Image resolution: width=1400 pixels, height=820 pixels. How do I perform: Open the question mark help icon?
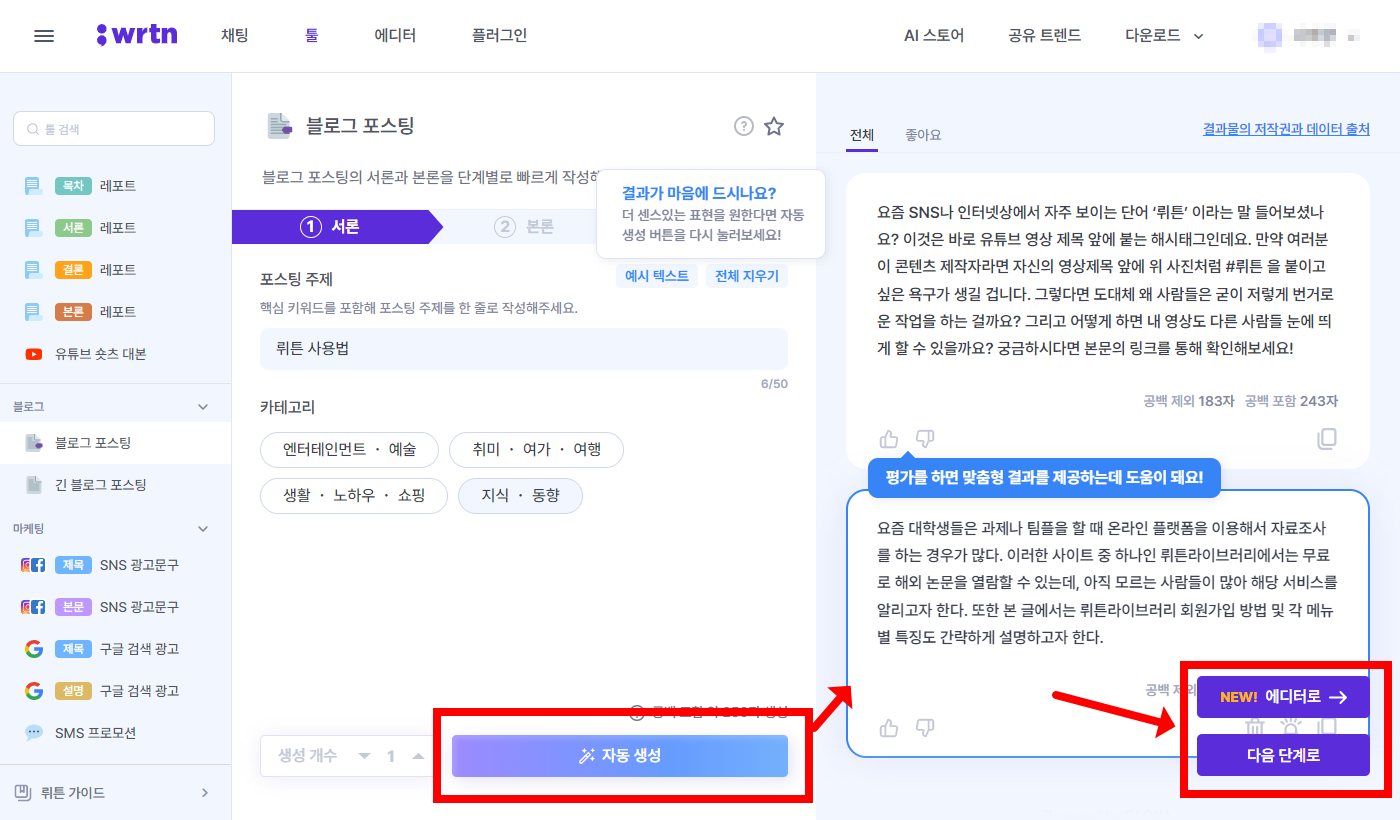[743, 126]
